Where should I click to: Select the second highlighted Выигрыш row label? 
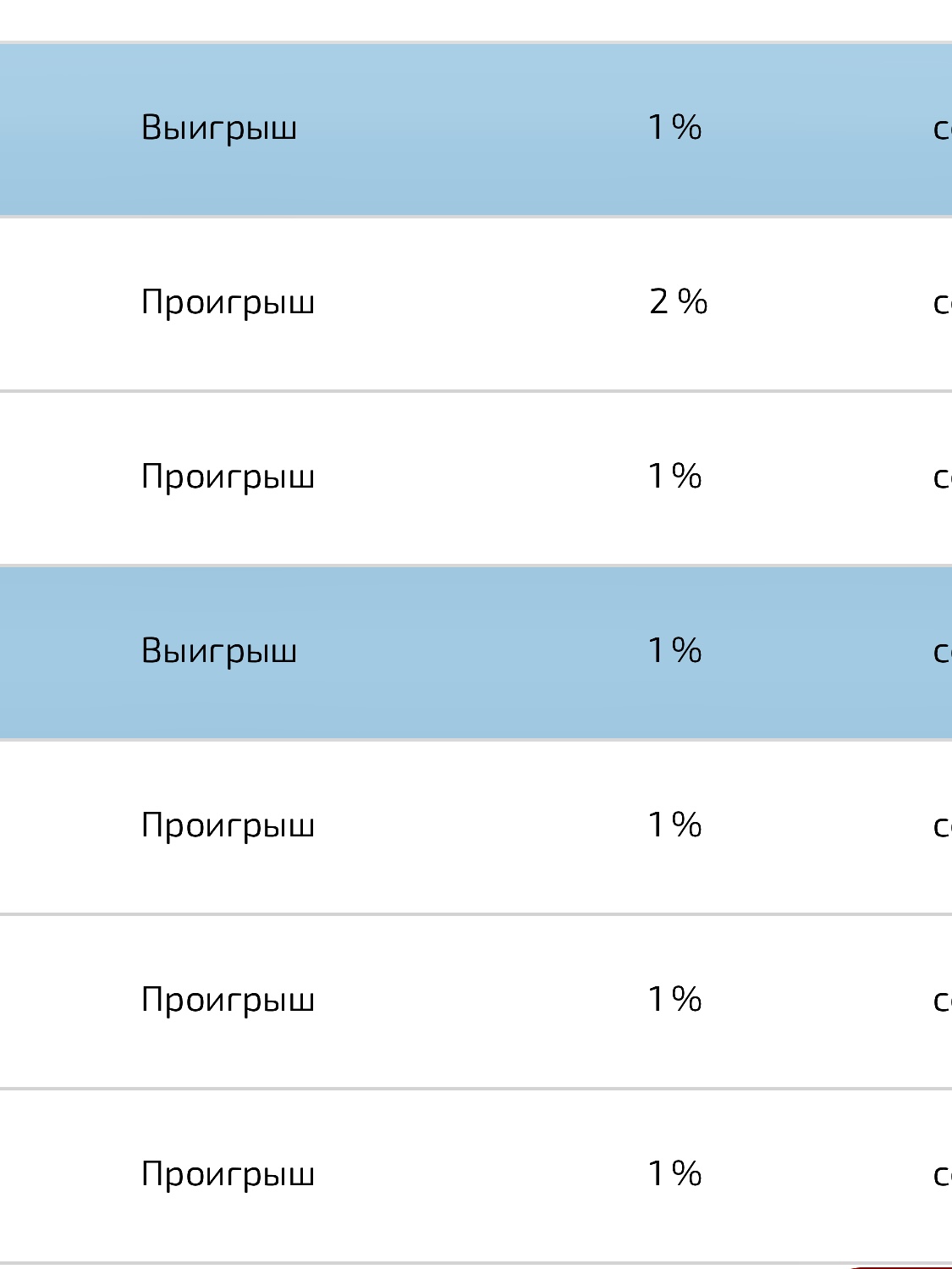click(219, 652)
